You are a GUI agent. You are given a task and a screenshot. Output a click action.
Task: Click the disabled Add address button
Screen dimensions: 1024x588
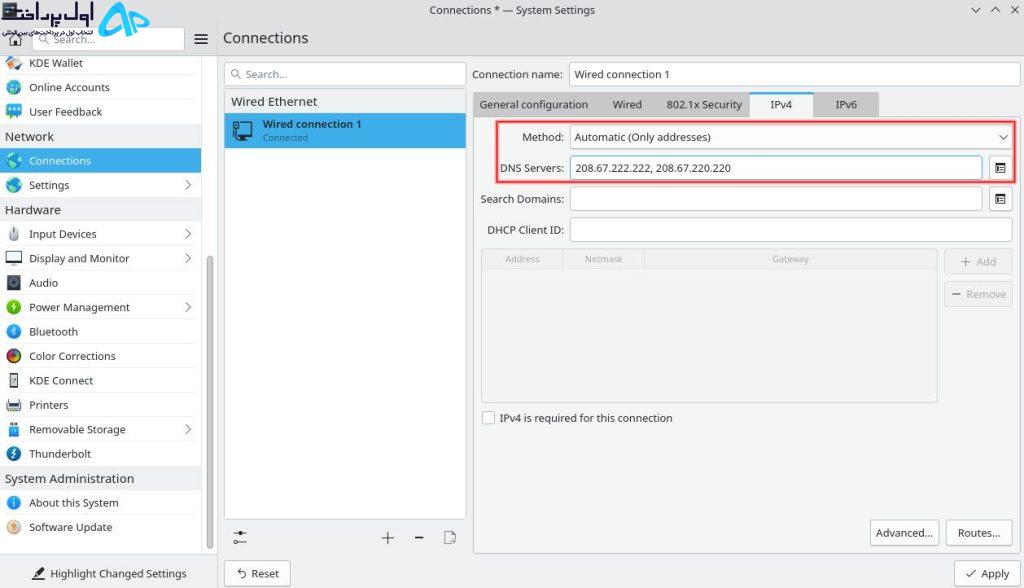click(x=978, y=261)
